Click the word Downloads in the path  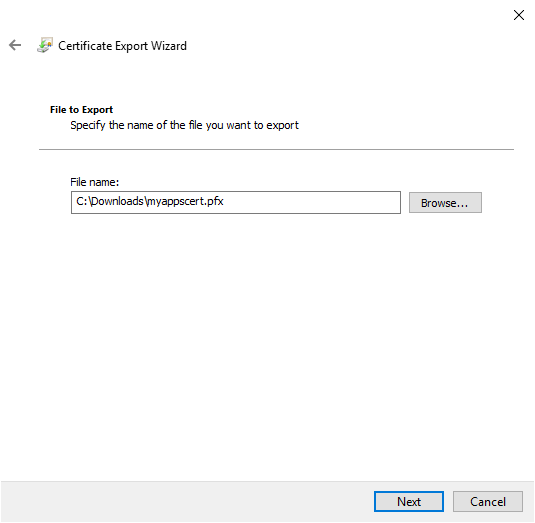pyautogui.click(x=118, y=201)
